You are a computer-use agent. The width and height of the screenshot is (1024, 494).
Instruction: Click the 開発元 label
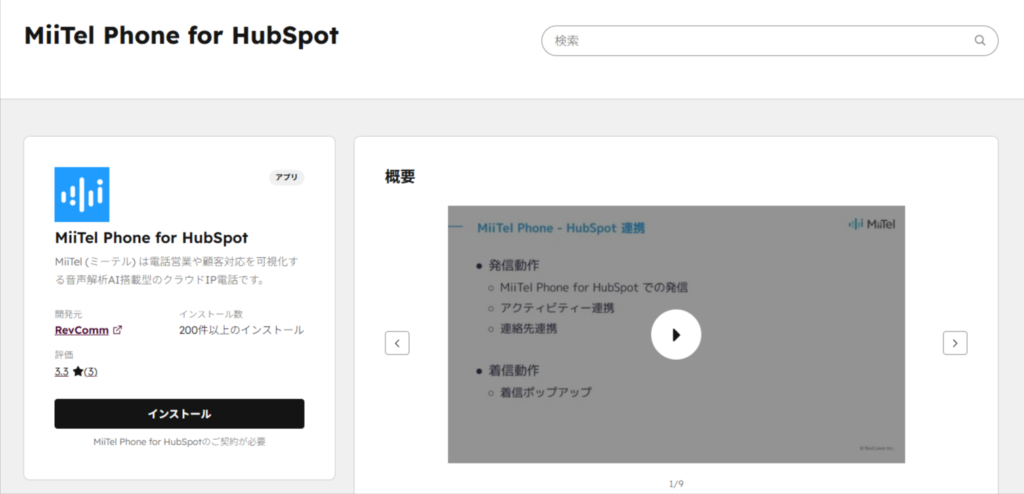[x=69, y=314]
